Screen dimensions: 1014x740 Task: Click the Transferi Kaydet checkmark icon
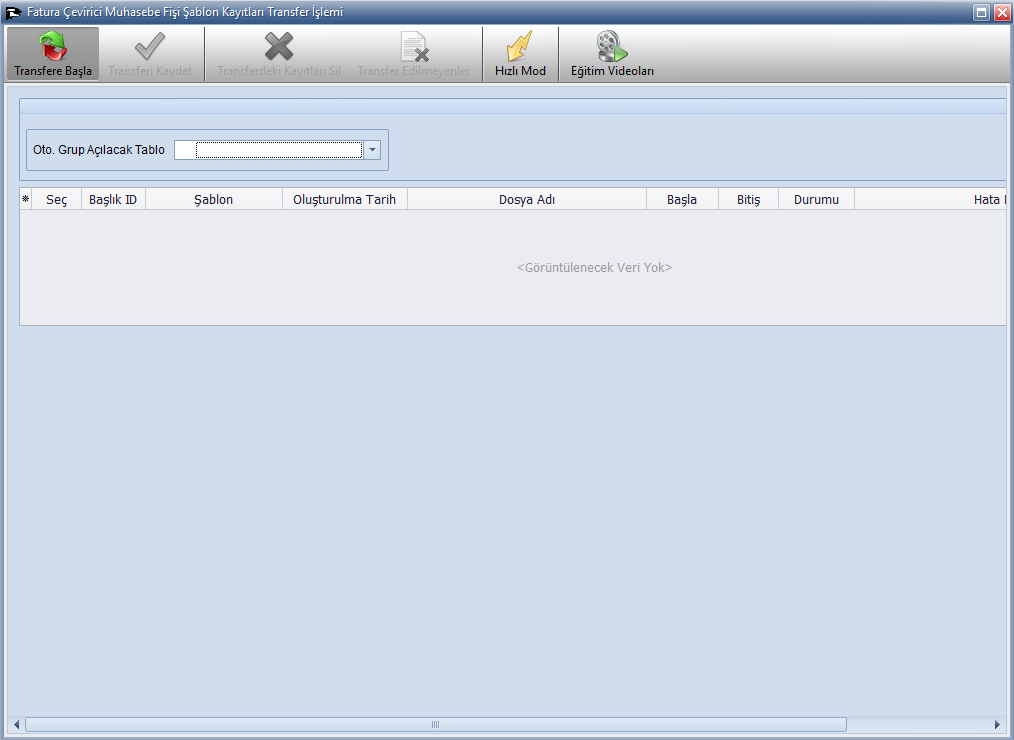tap(150, 46)
